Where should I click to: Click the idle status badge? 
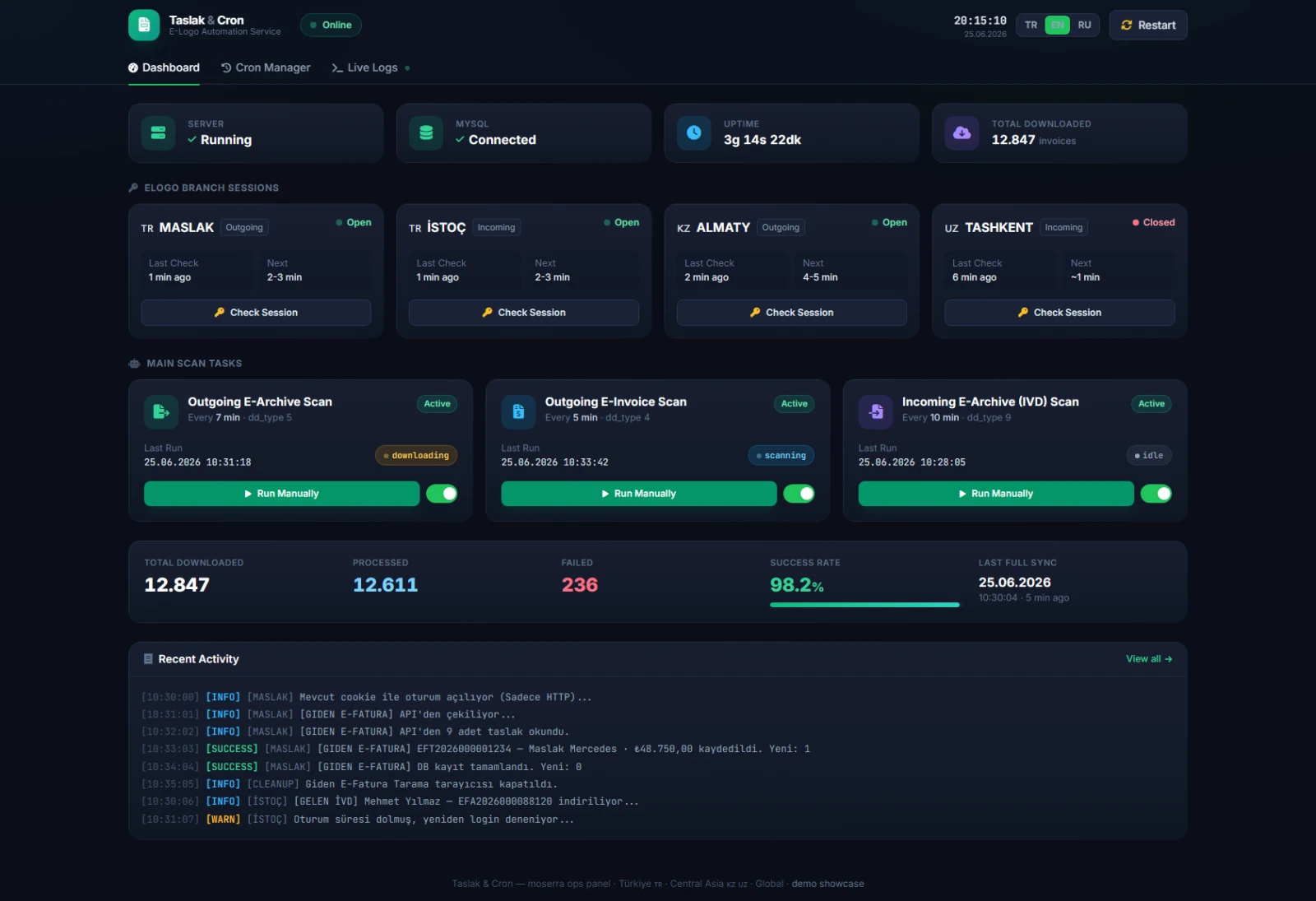(1149, 456)
